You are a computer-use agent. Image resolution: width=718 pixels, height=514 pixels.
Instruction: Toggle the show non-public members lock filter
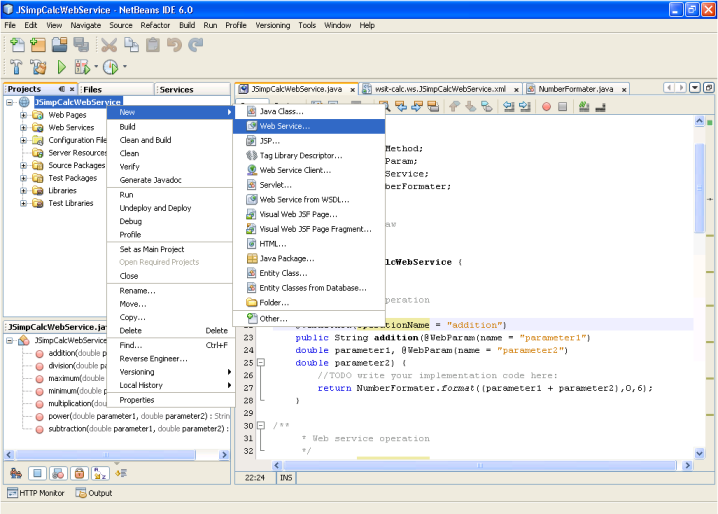(78, 473)
